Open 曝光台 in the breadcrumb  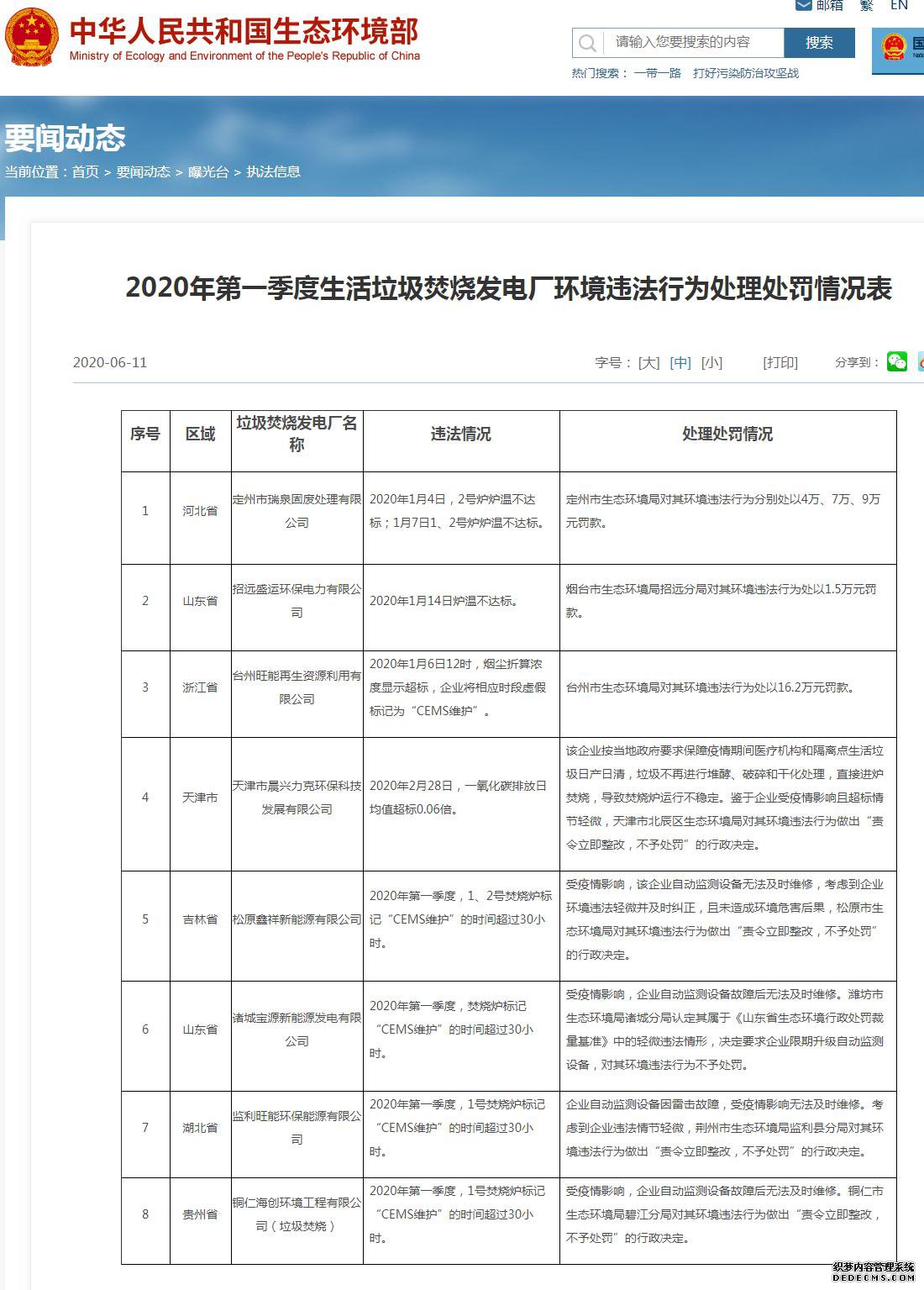208,171
